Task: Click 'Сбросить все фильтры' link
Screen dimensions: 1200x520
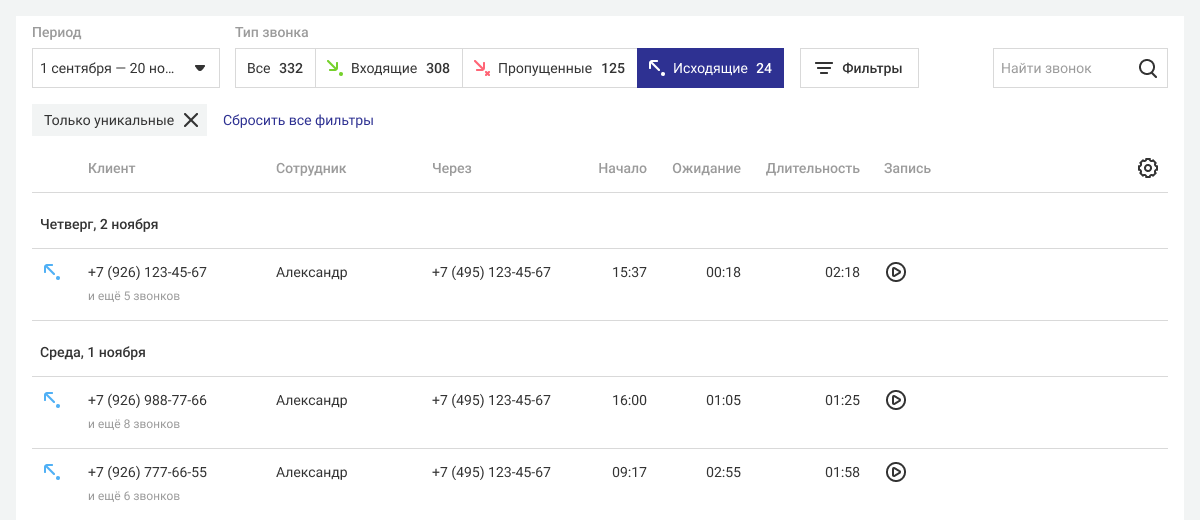Action: pos(298,120)
